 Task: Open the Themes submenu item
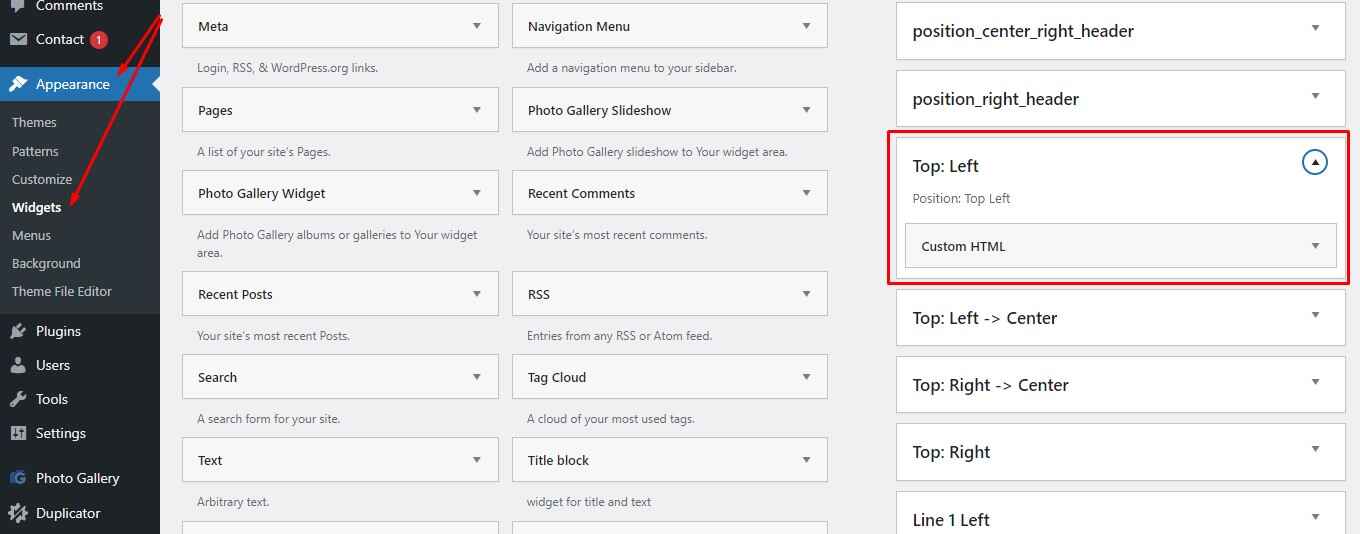[x=34, y=122]
